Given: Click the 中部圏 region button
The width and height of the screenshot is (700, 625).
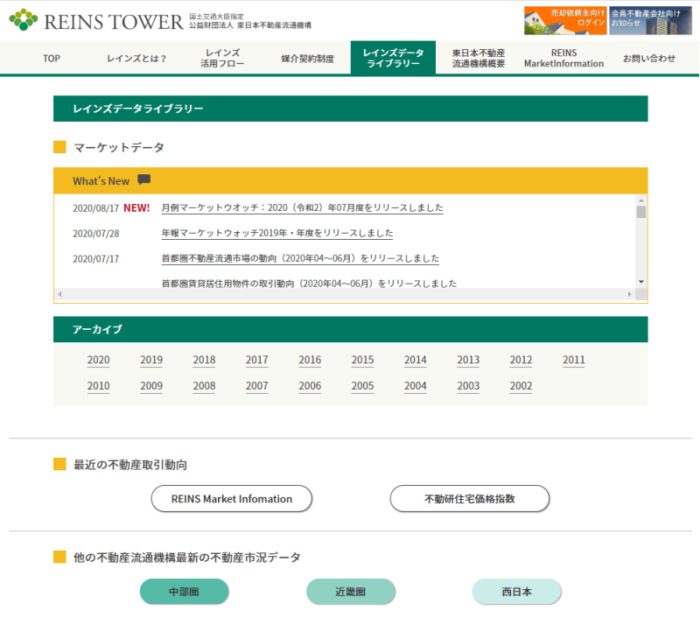Looking at the screenshot, I should point(184,592).
